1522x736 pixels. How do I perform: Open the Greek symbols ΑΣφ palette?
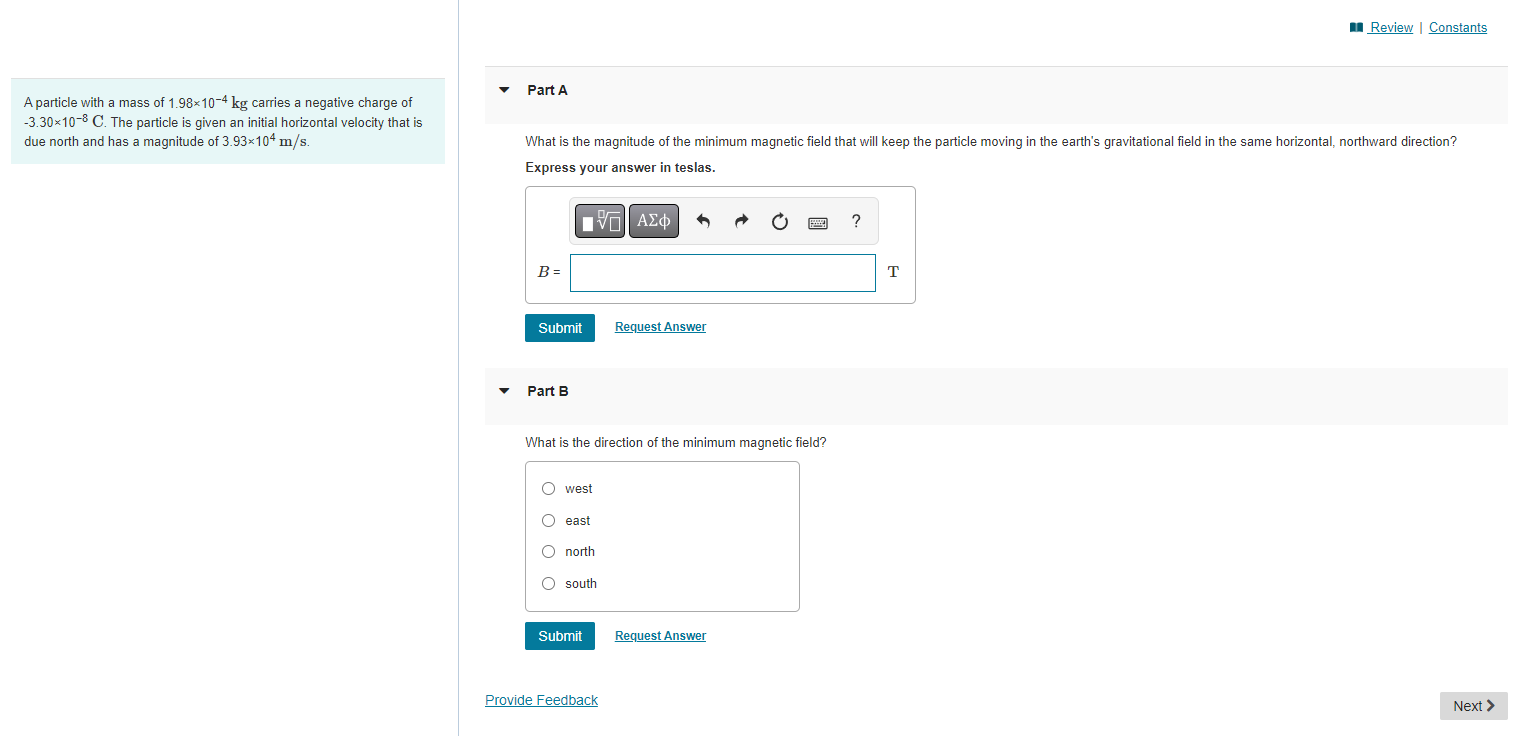654,221
